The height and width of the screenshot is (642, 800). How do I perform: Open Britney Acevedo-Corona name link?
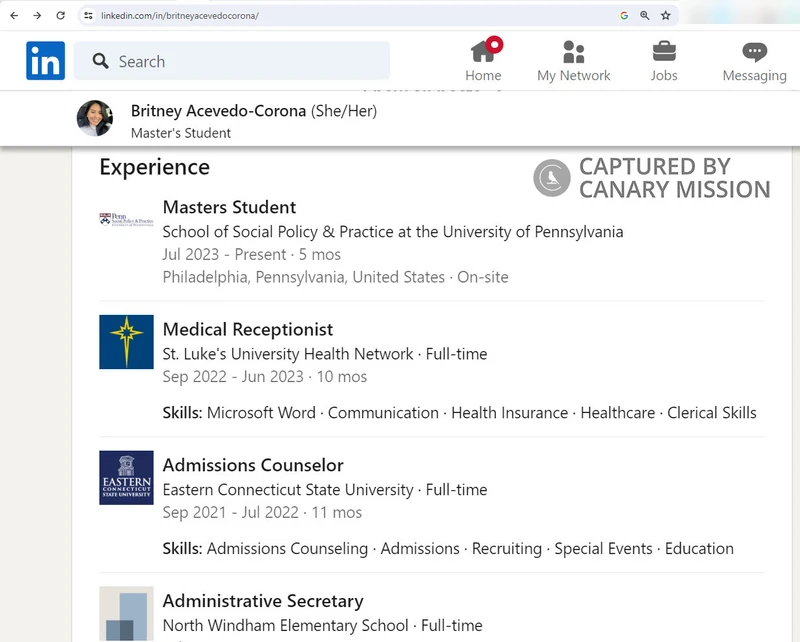[x=218, y=111]
